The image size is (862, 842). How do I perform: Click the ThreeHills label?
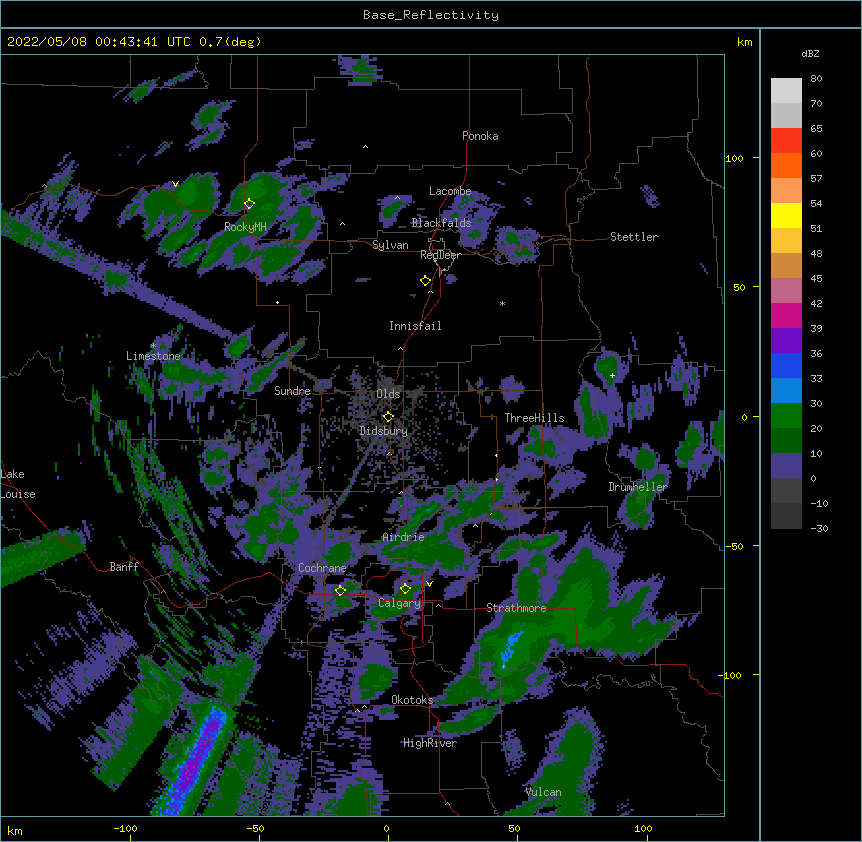534,418
